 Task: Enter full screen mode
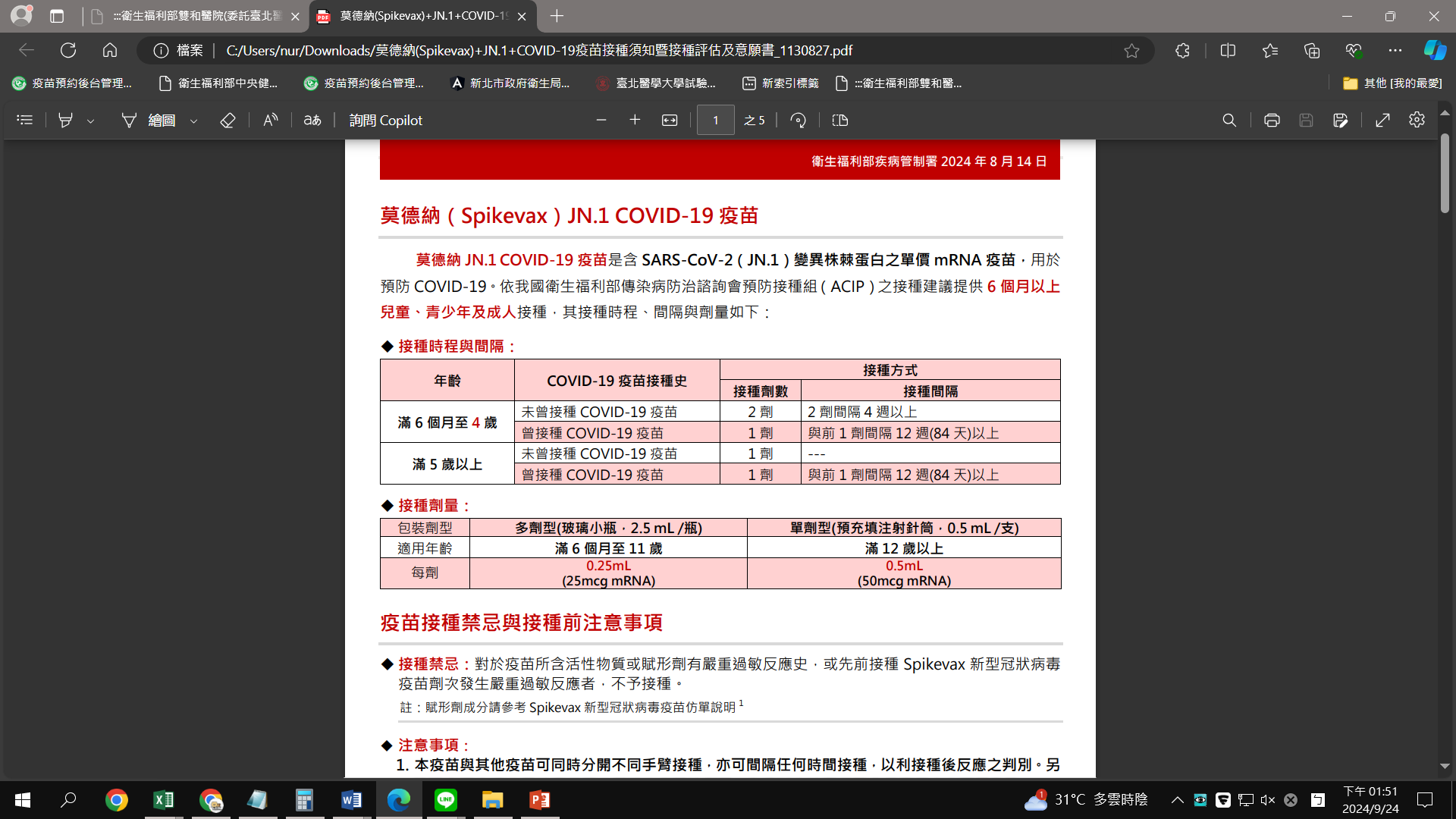(x=1382, y=120)
